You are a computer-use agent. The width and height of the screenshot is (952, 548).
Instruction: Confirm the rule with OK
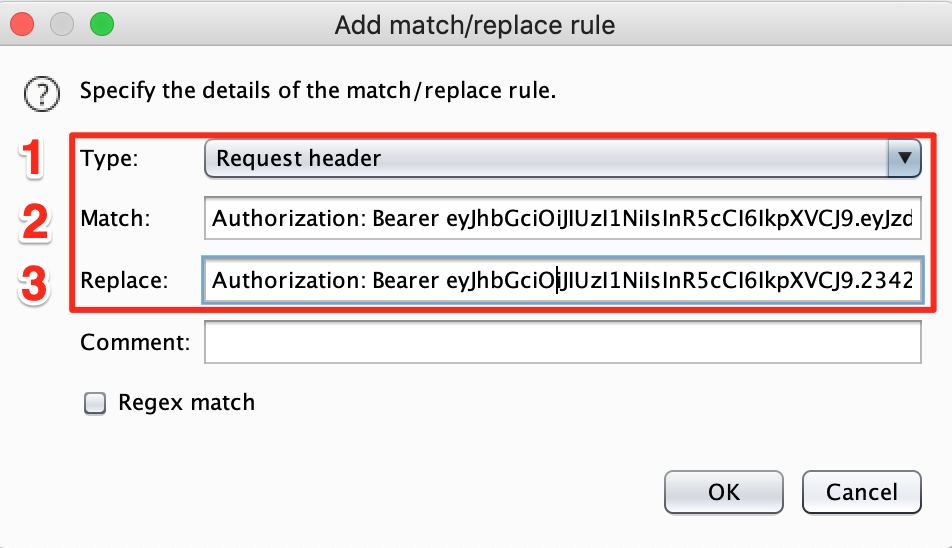724,492
